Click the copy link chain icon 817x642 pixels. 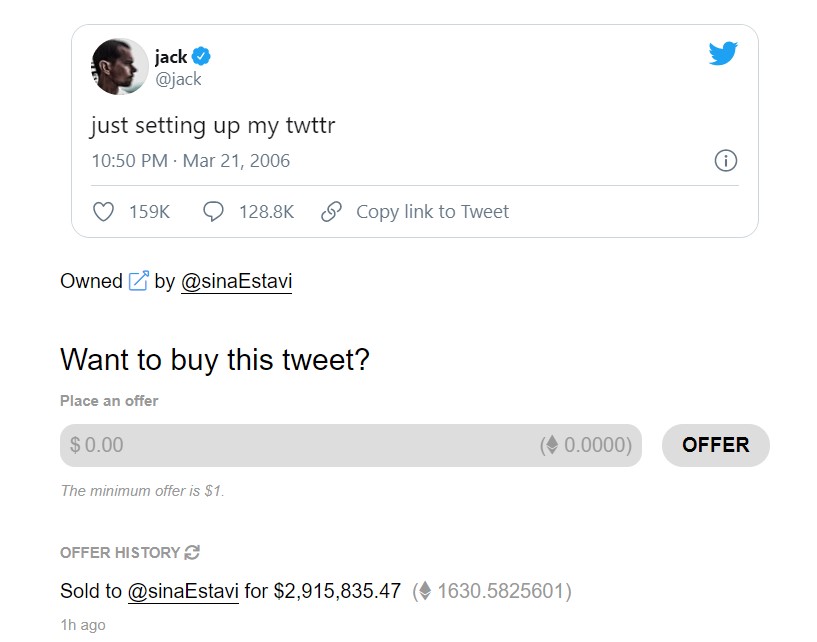tap(331, 211)
